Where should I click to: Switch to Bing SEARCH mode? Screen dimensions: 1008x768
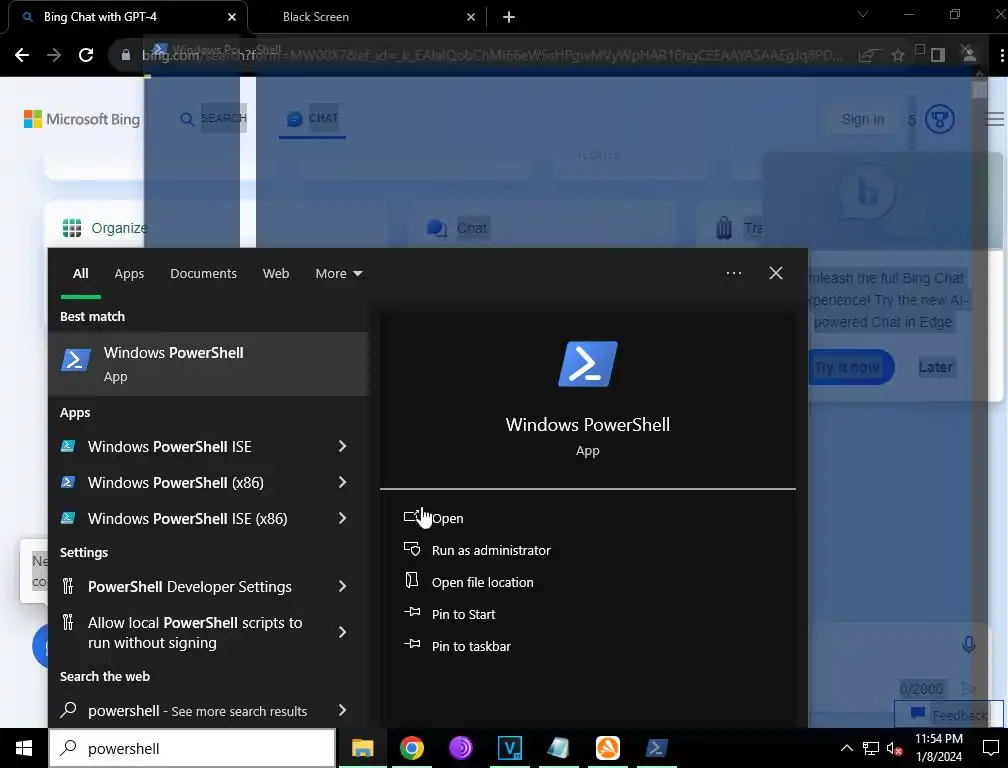click(x=213, y=118)
